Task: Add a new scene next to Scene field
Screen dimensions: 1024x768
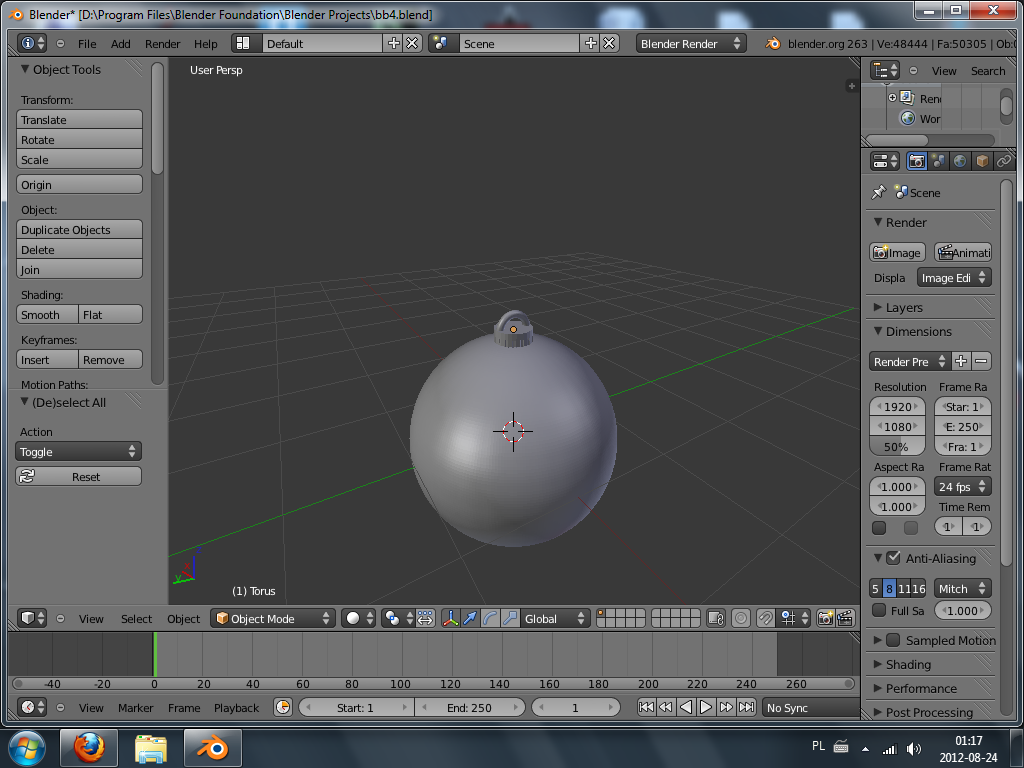Action: pyautogui.click(x=591, y=43)
